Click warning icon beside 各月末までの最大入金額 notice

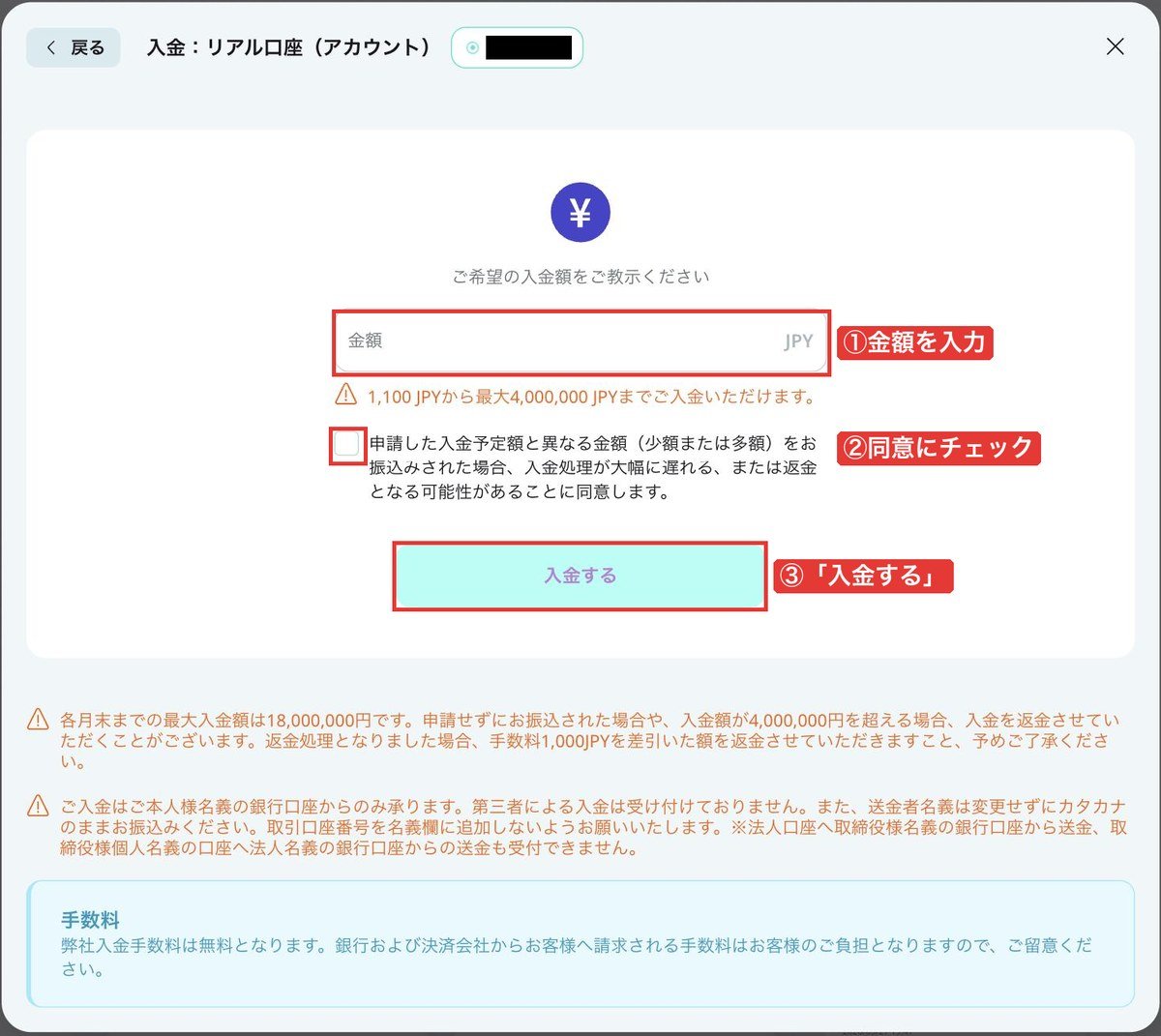38,720
